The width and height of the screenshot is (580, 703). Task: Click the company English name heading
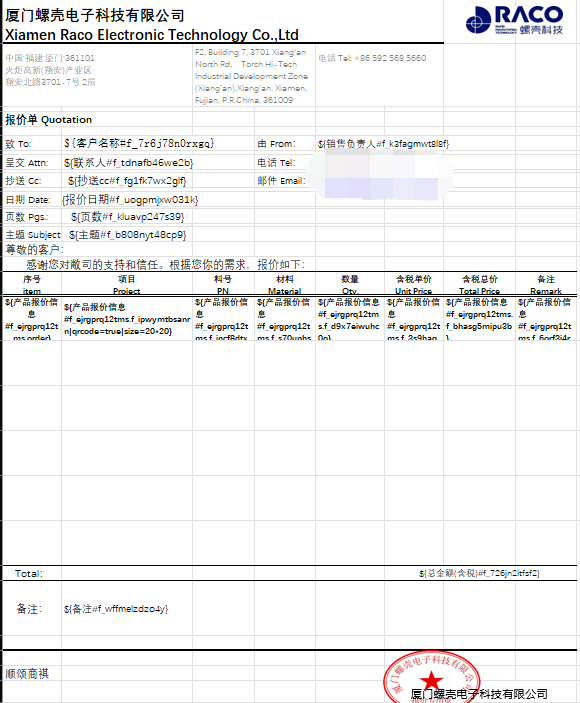click(x=151, y=35)
